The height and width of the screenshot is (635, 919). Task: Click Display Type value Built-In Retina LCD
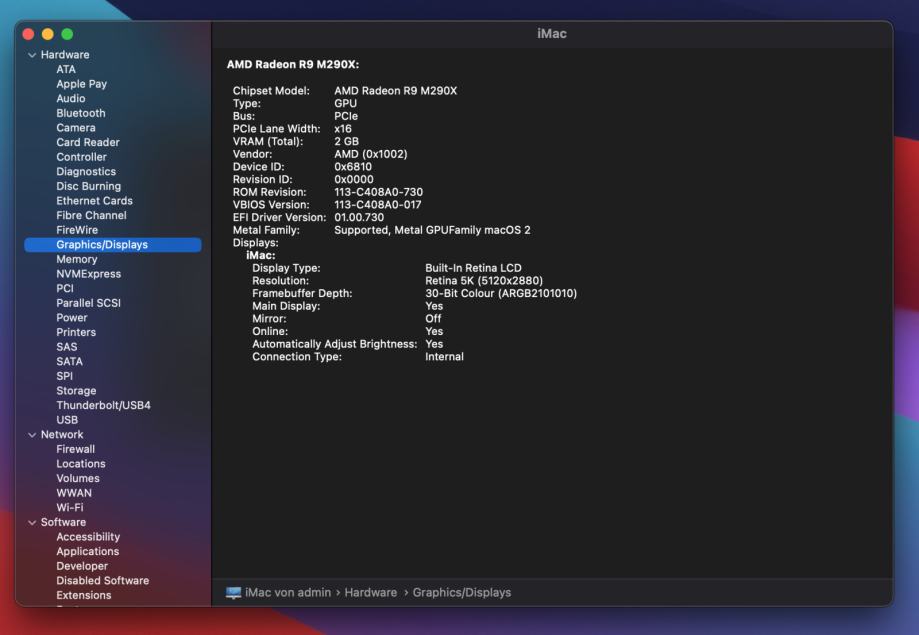[474, 269]
